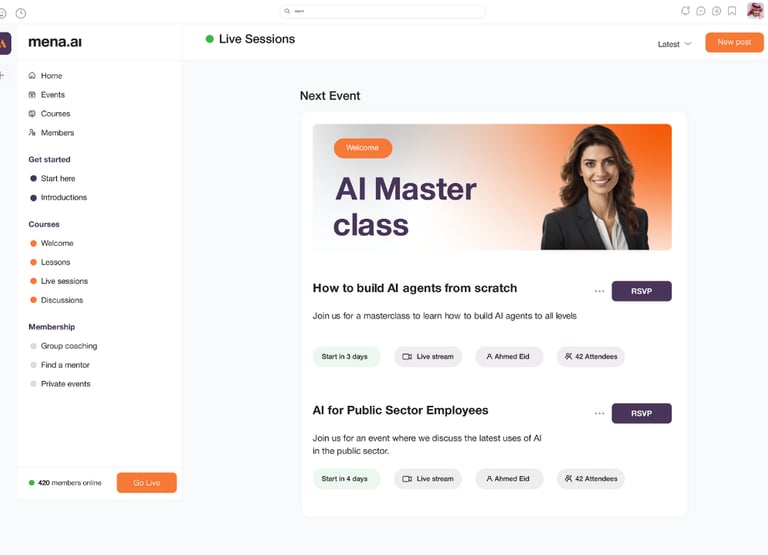Click attendees icon in AI agents event
Screen dimensions: 768x555
[x=568, y=357]
